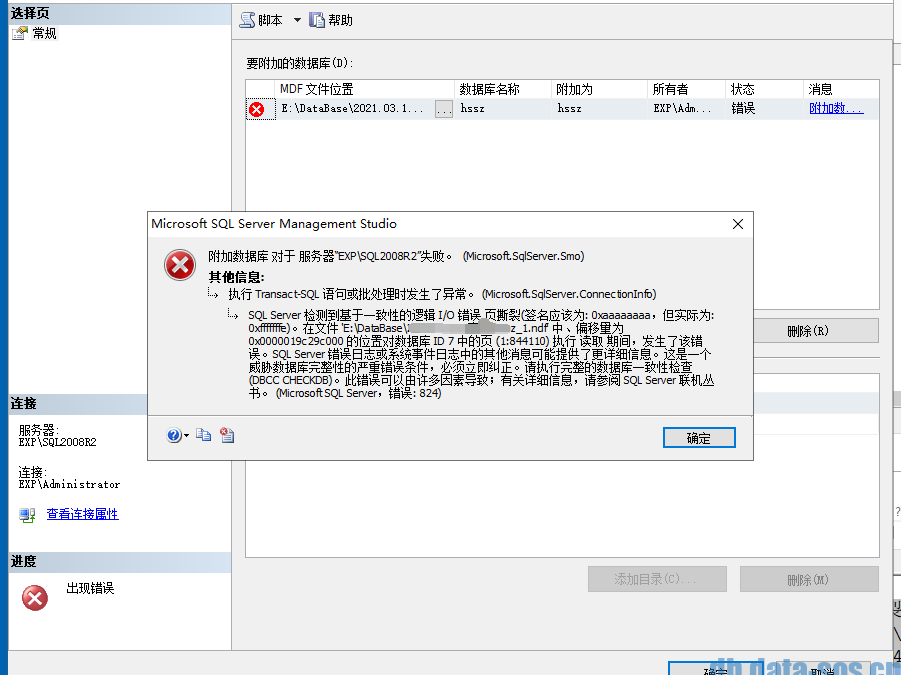This screenshot has width=901, height=675.
Task: Click the large red error icon in dialog
Action: pos(180,265)
